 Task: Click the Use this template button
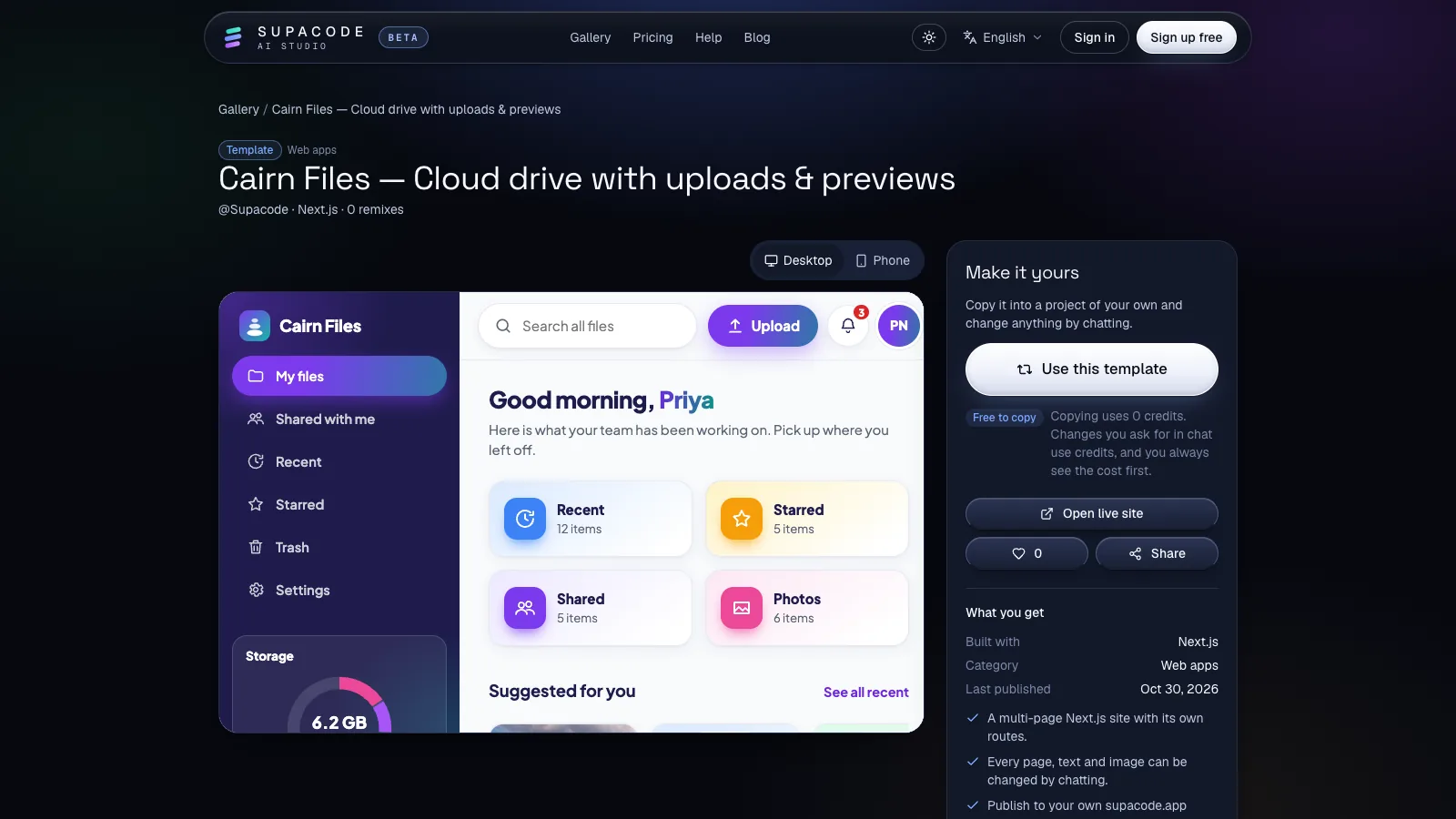[1092, 369]
